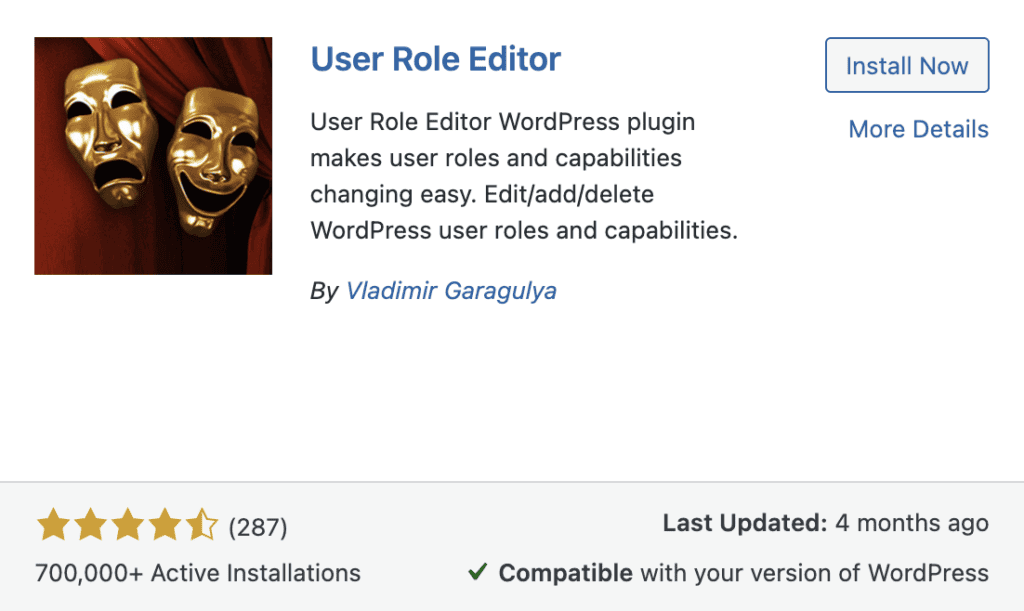The width and height of the screenshot is (1024, 611).
Task: Click the plugin description paragraph
Action: click(x=524, y=176)
